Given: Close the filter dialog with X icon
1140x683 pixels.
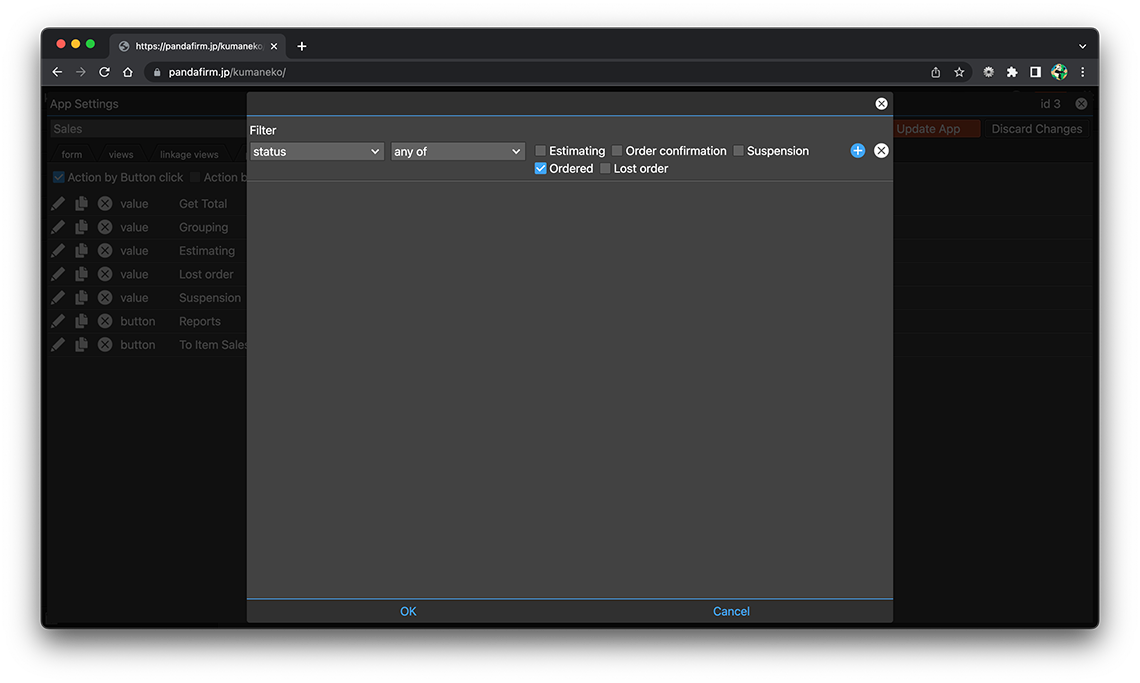Looking at the screenshot, I should (x=881, y=104).
